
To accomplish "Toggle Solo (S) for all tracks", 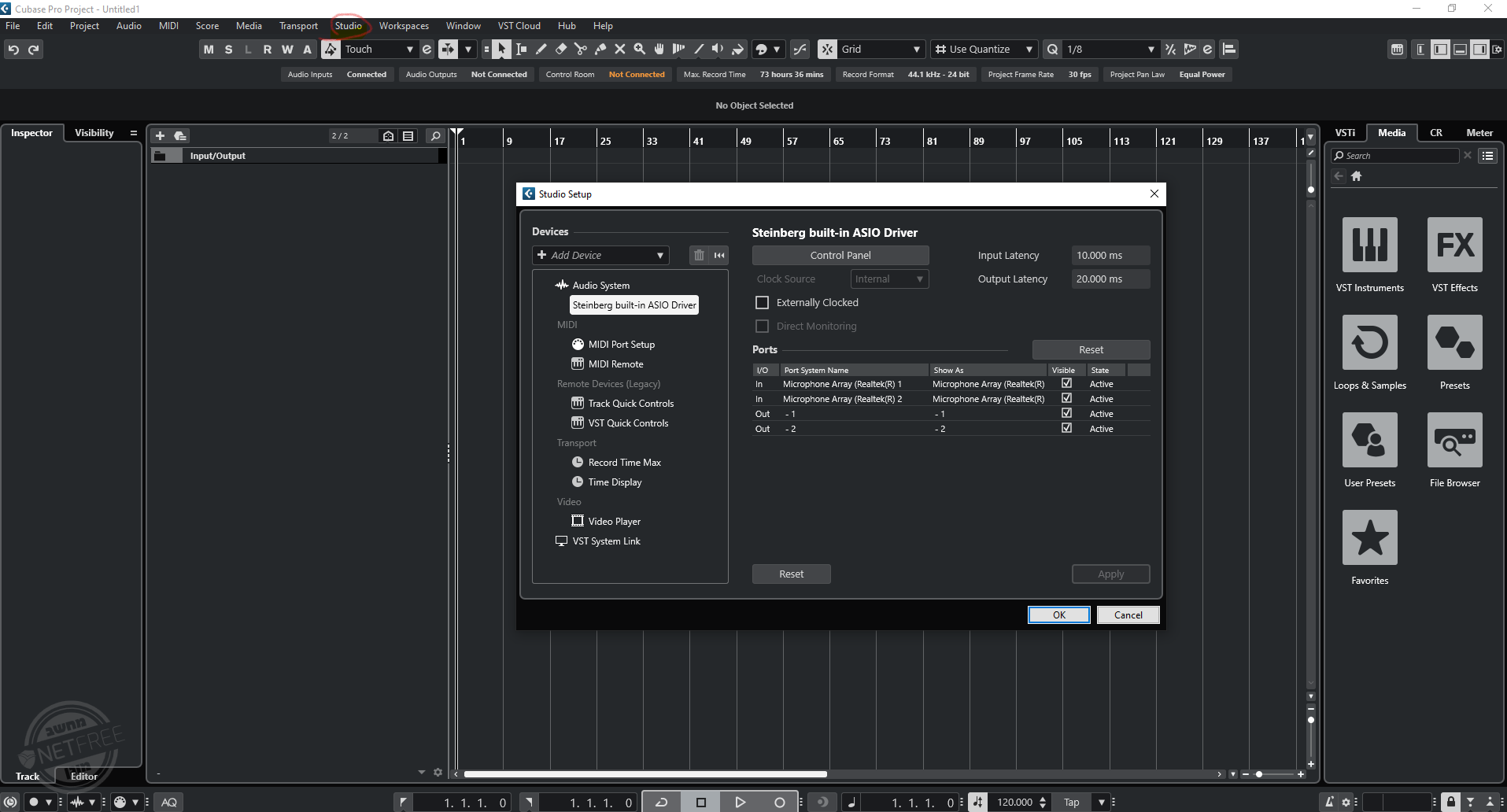I will (x=228, y=49).
